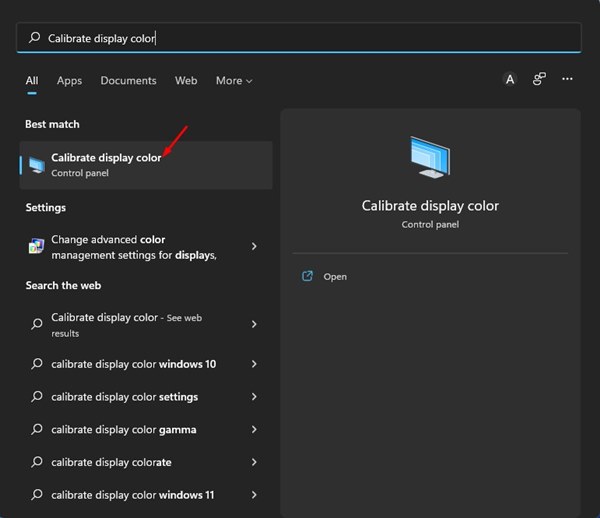
Task: Click the connected accounts icon beside avatar
Action: pyautogui.click(x=539, y=79)
